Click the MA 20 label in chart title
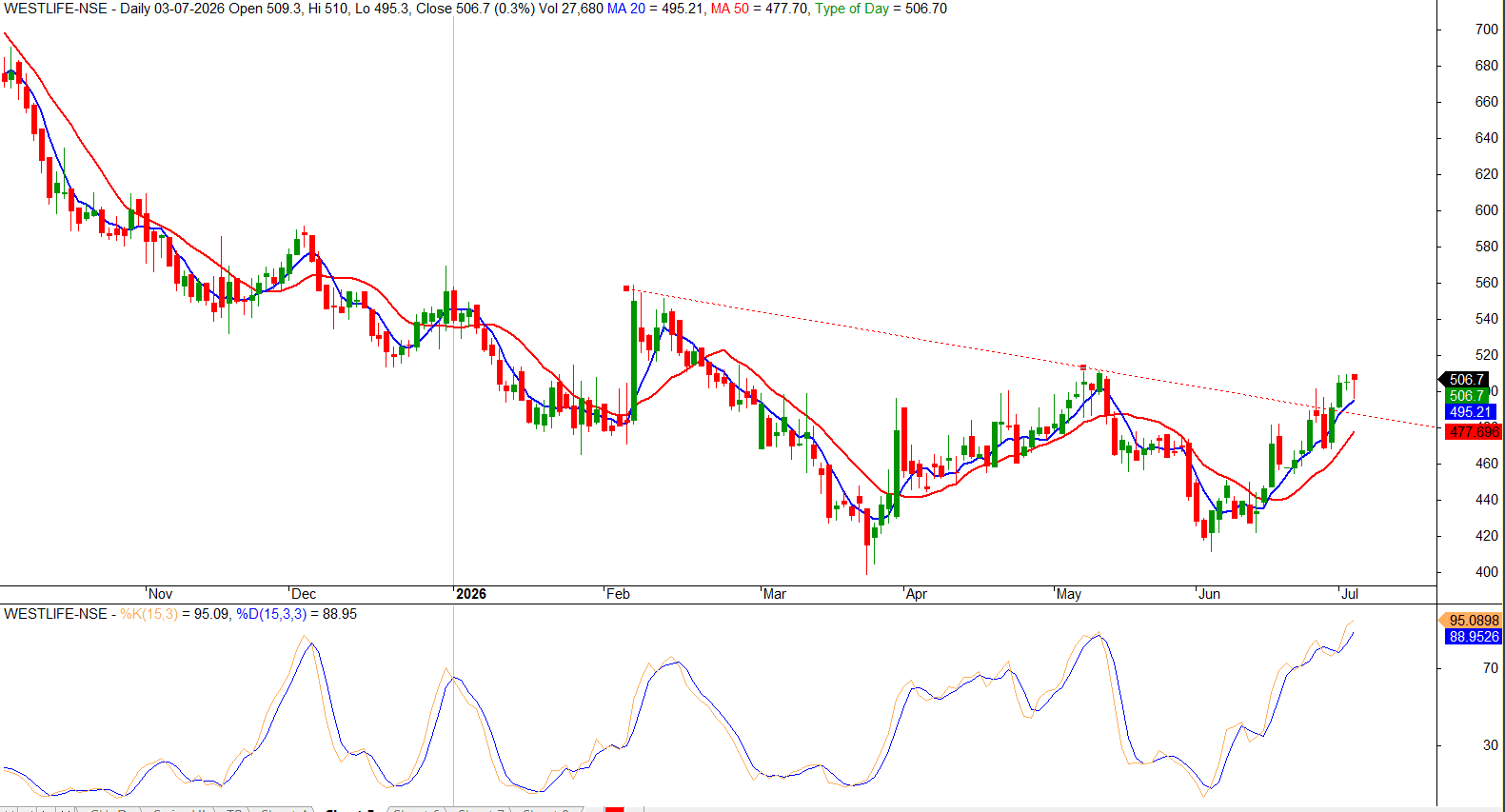 (626, 9)
